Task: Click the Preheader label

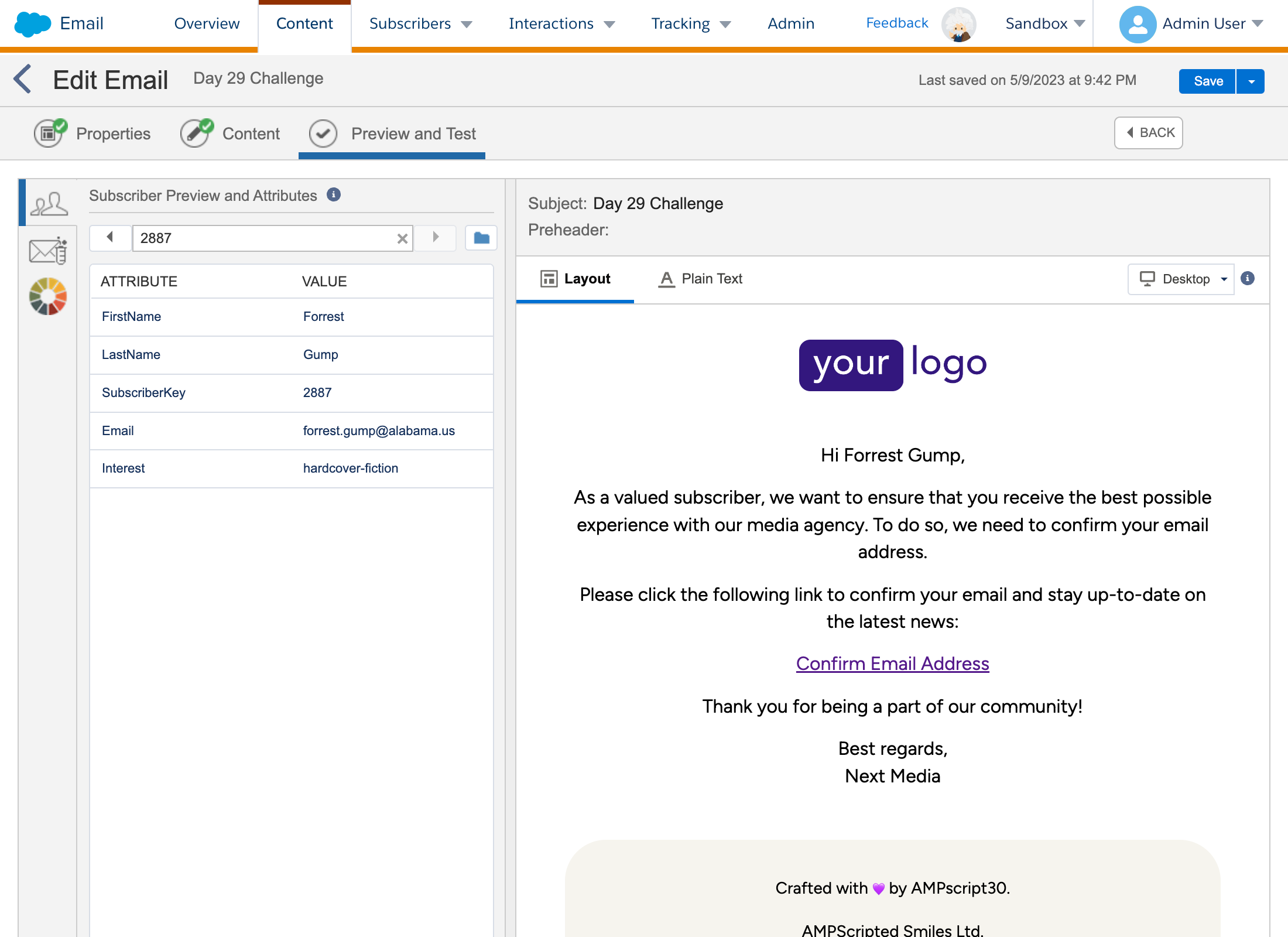Action: [x=568, y=230]
